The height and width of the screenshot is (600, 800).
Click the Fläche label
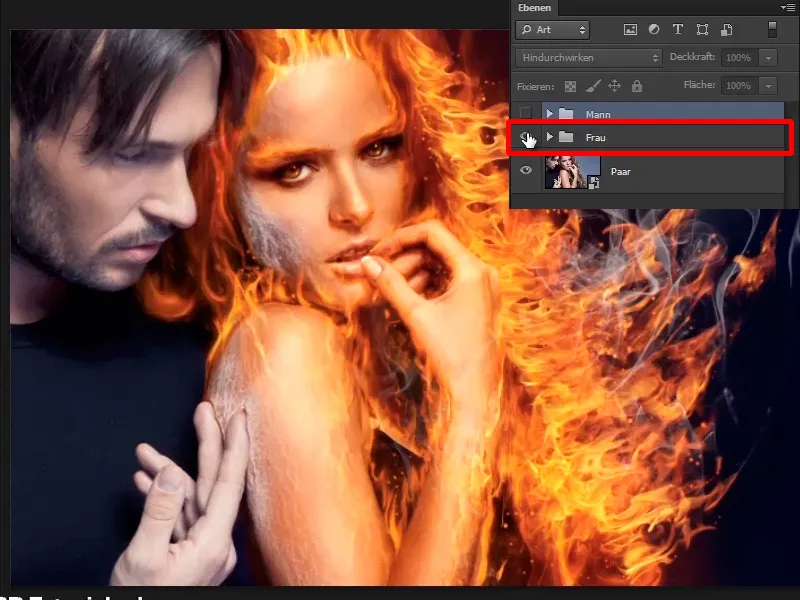tap(699, 85)
